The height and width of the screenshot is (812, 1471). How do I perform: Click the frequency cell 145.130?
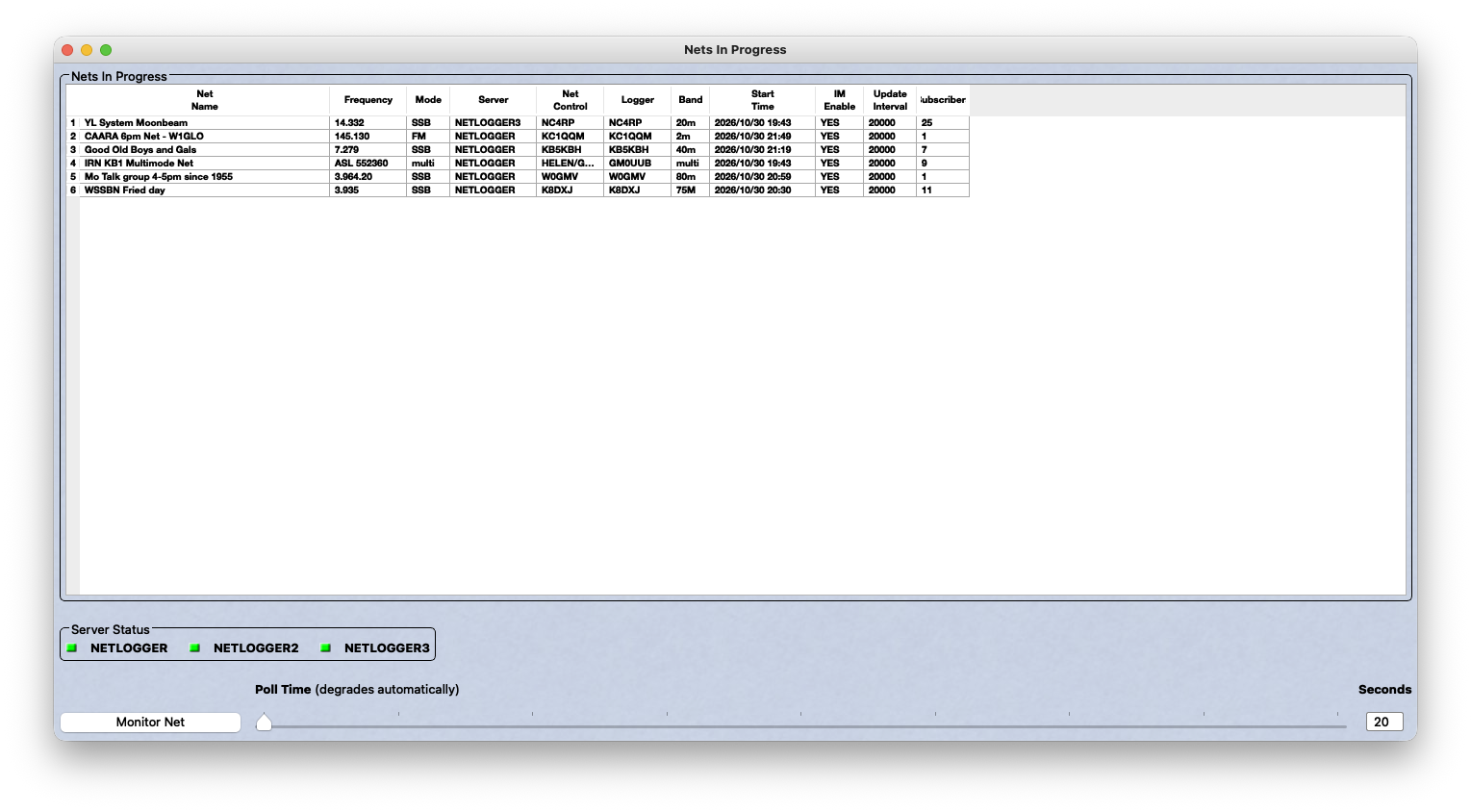point(368,137)
